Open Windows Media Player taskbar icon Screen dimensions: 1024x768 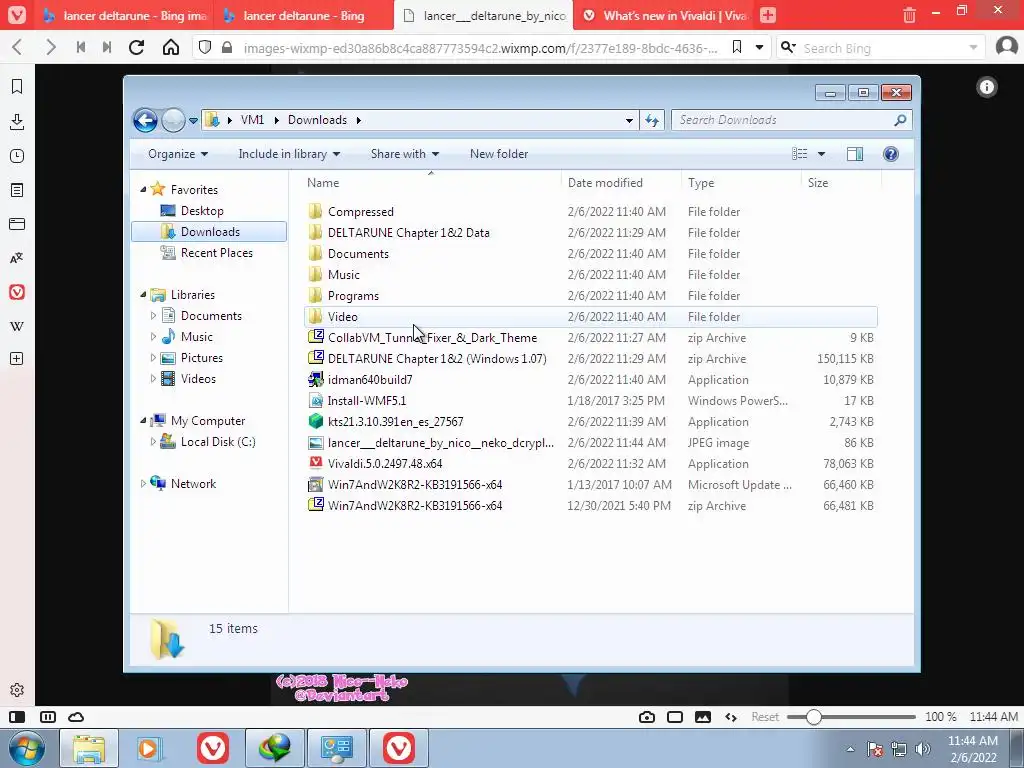[x=148, y=748]
